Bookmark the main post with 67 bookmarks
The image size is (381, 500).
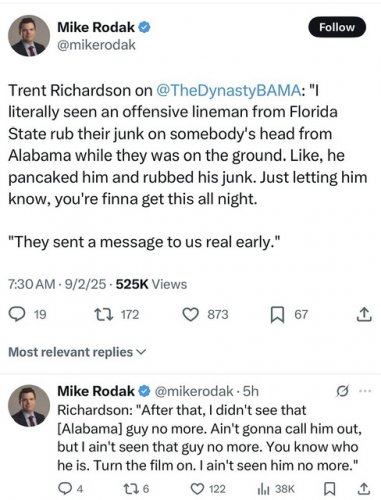tap(277, 315)
